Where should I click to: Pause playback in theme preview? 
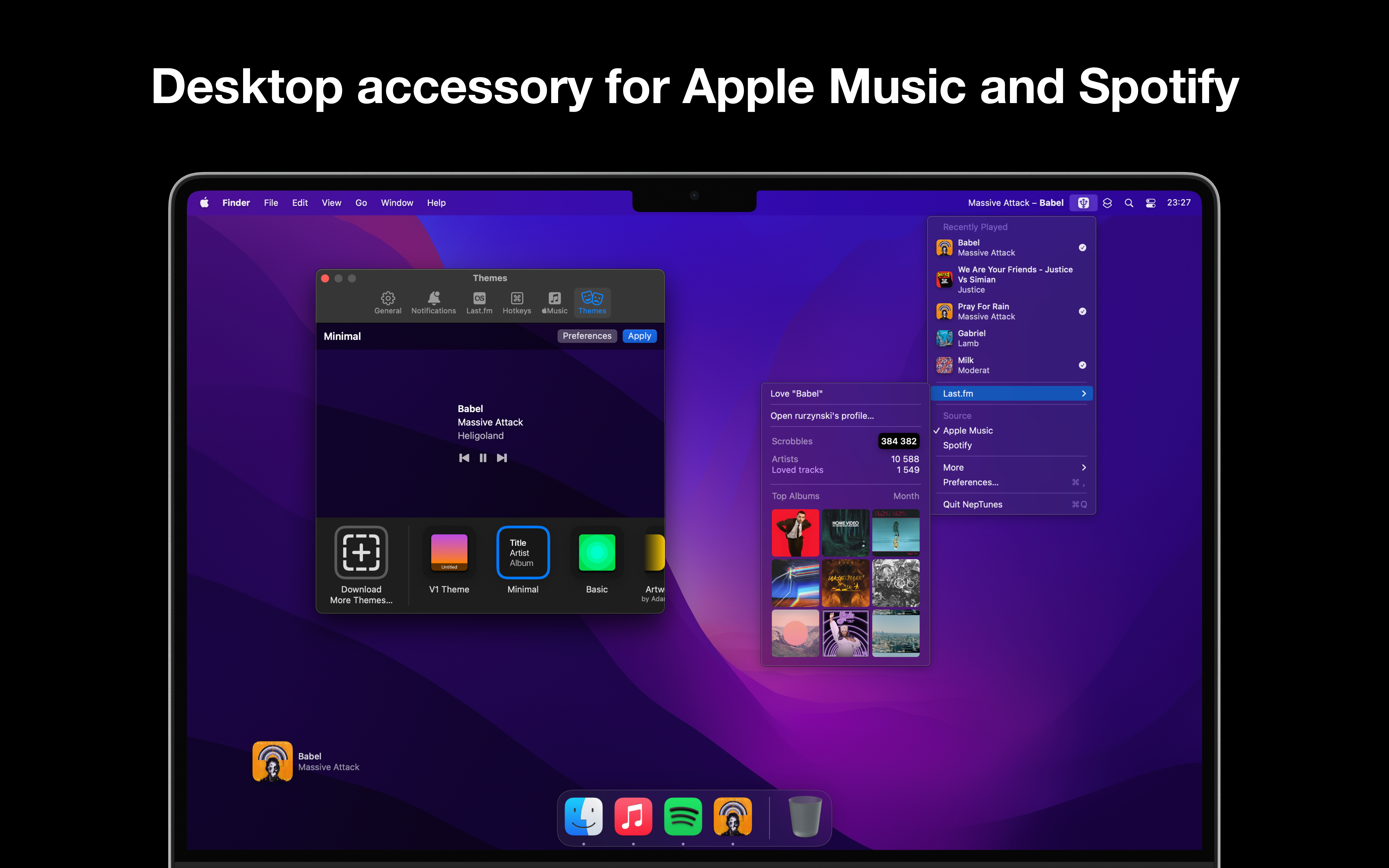pos(483,458)
